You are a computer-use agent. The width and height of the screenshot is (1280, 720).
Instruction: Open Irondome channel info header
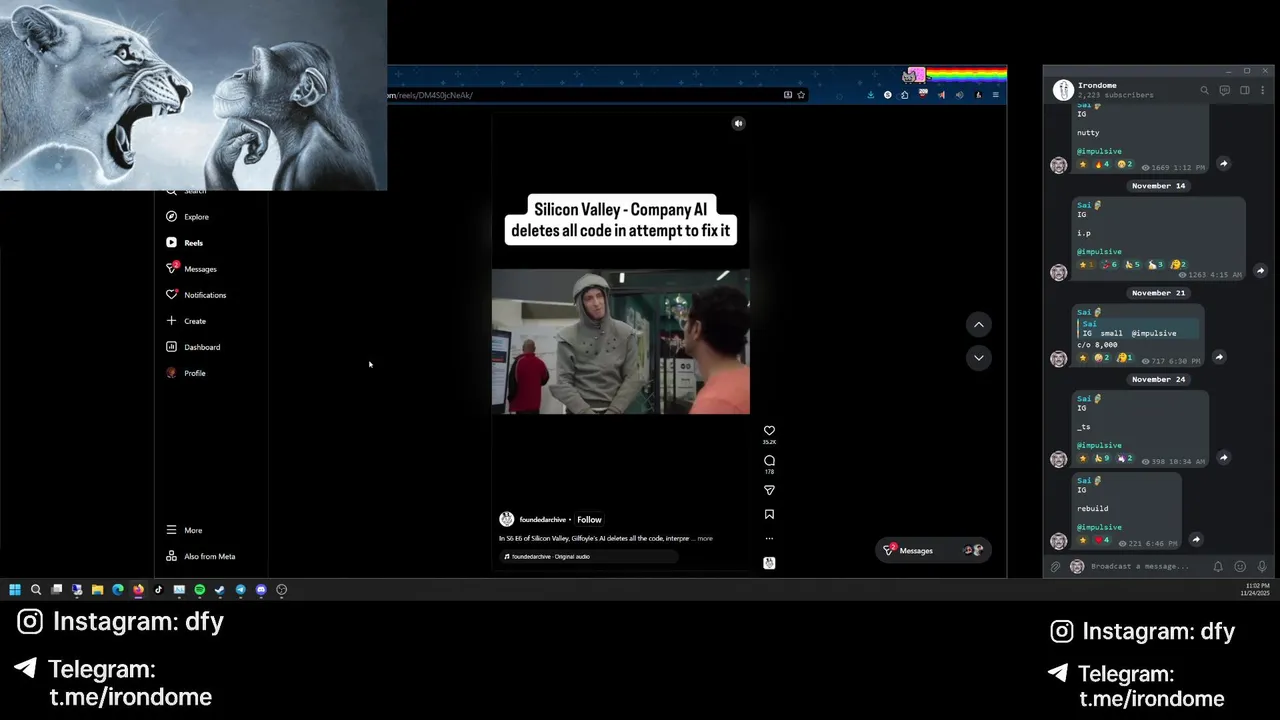point(1115,90)
